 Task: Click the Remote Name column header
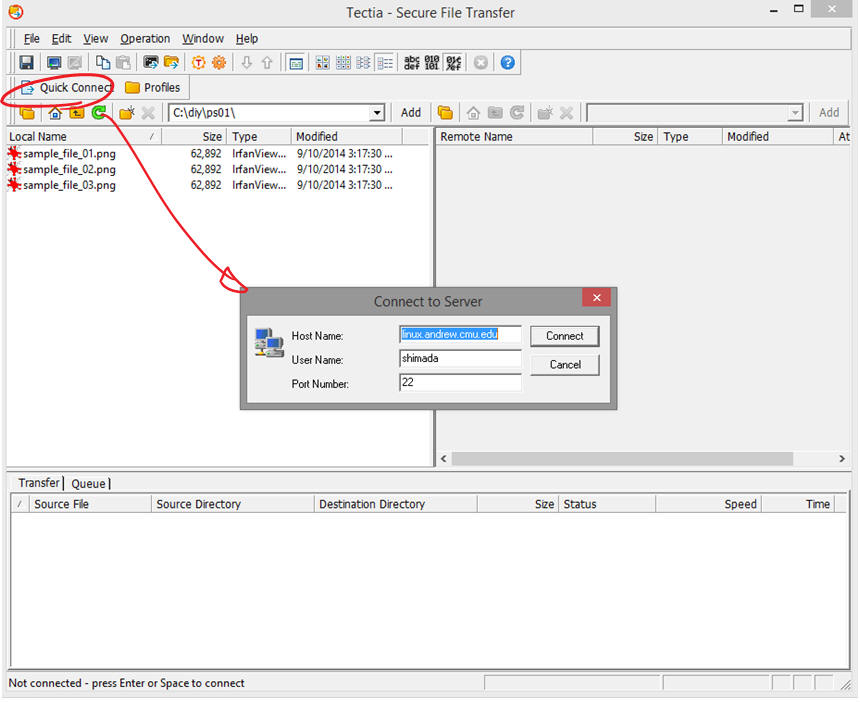pyautogui.click(x=515, y=137)
